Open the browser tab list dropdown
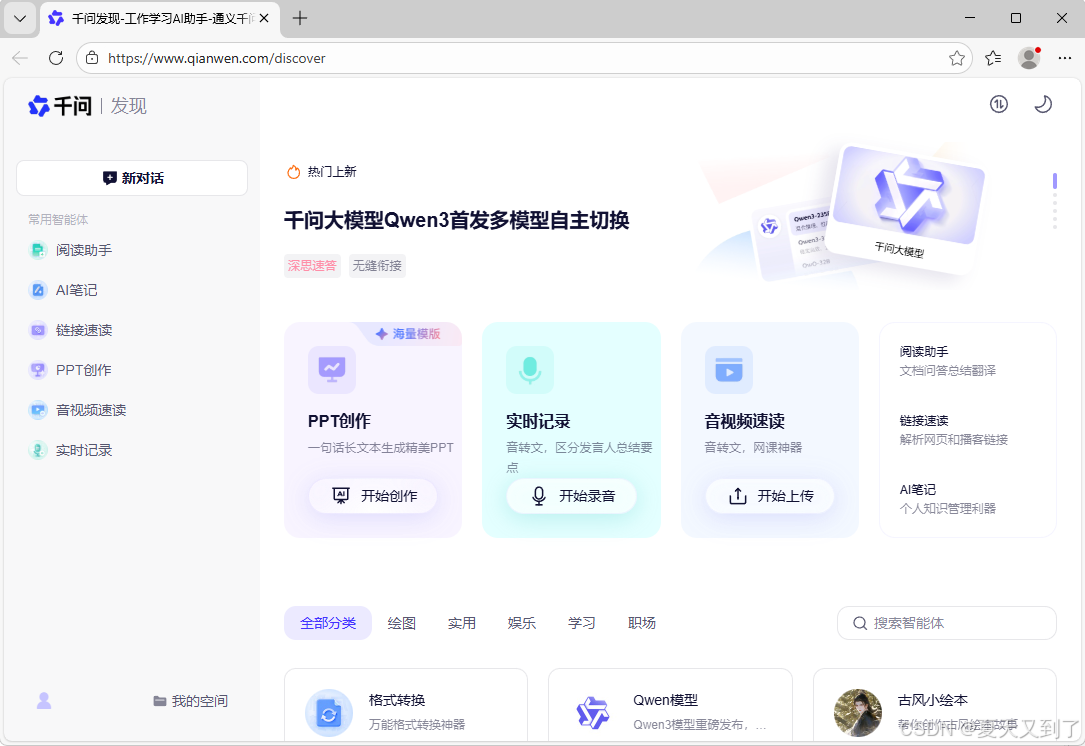 20,19
